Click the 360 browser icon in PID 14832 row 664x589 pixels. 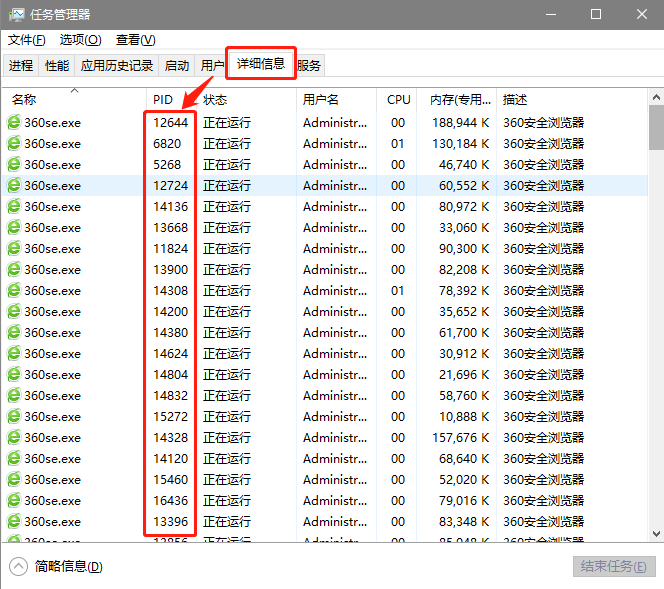14,395
